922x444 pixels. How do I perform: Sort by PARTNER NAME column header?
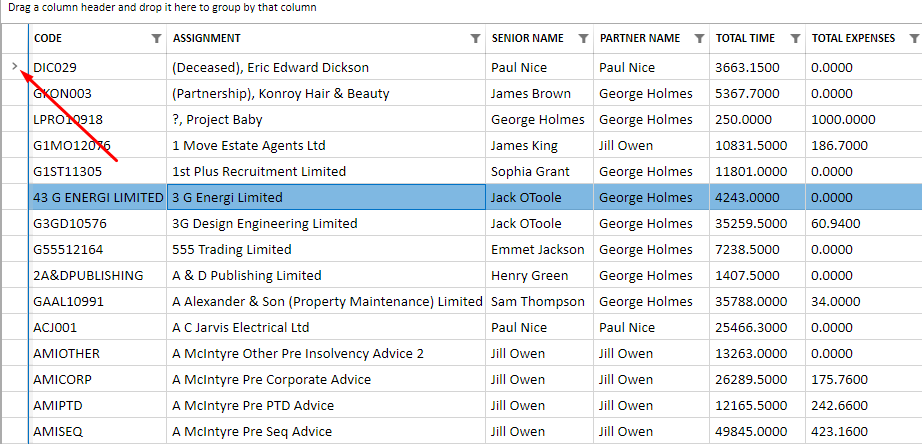click(x=639, y=39)
